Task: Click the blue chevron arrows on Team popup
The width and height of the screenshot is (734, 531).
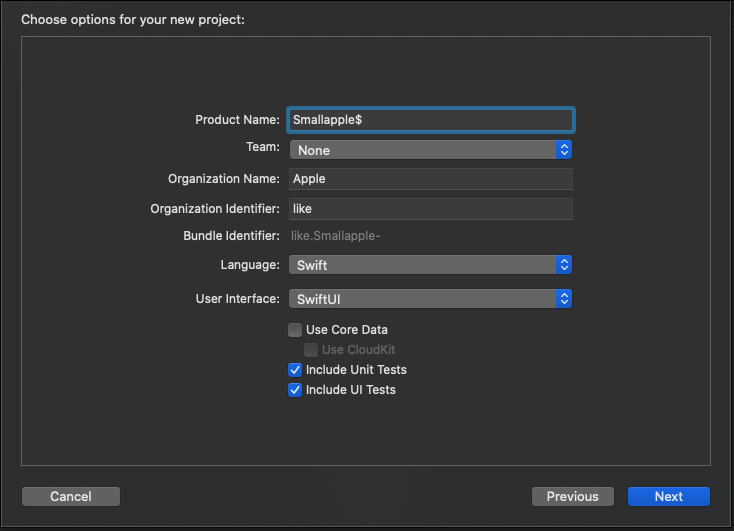Action: (564, 150)
